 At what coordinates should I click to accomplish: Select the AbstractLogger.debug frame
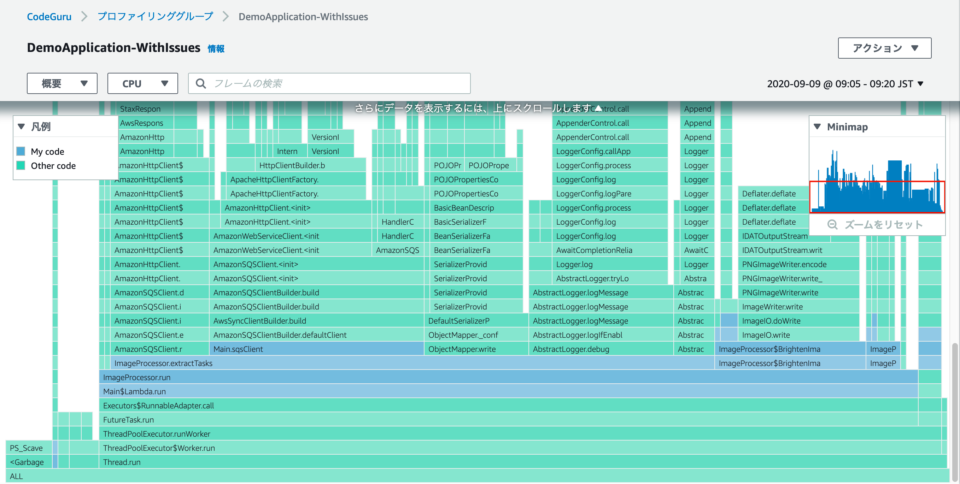pyautogui.click(x=601, y=349)
